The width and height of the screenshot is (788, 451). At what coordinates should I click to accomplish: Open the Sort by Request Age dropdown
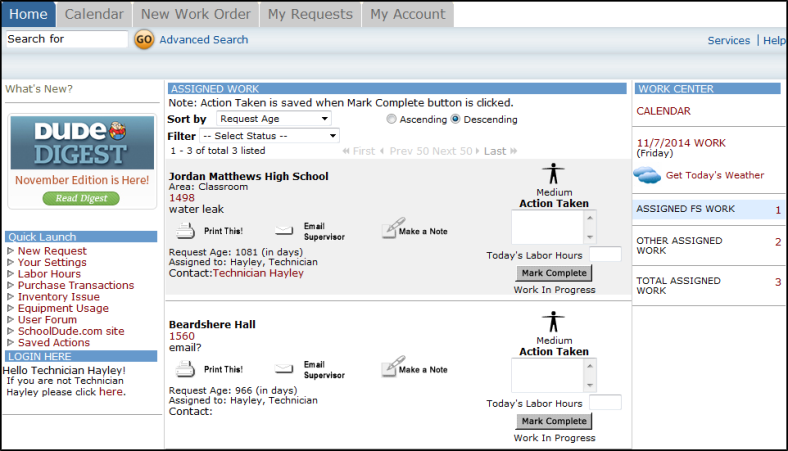point(273,118)
